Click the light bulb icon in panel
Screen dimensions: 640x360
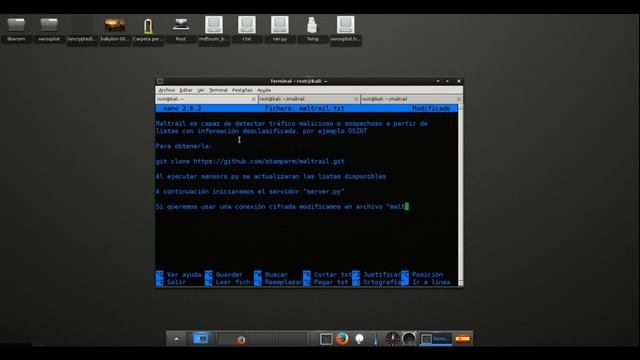click(359, 339)
